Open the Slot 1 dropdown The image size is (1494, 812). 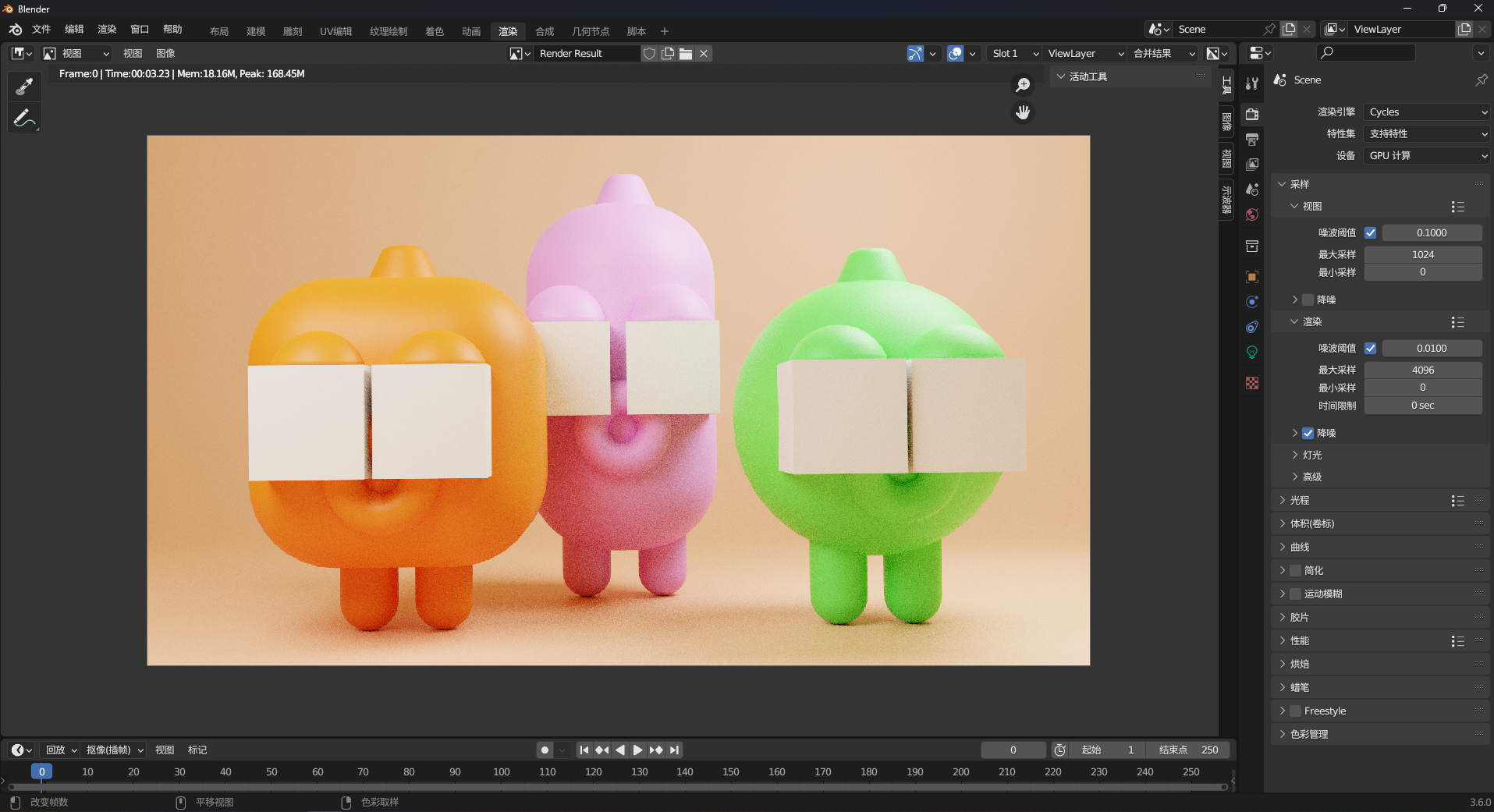coord(1014,54)
